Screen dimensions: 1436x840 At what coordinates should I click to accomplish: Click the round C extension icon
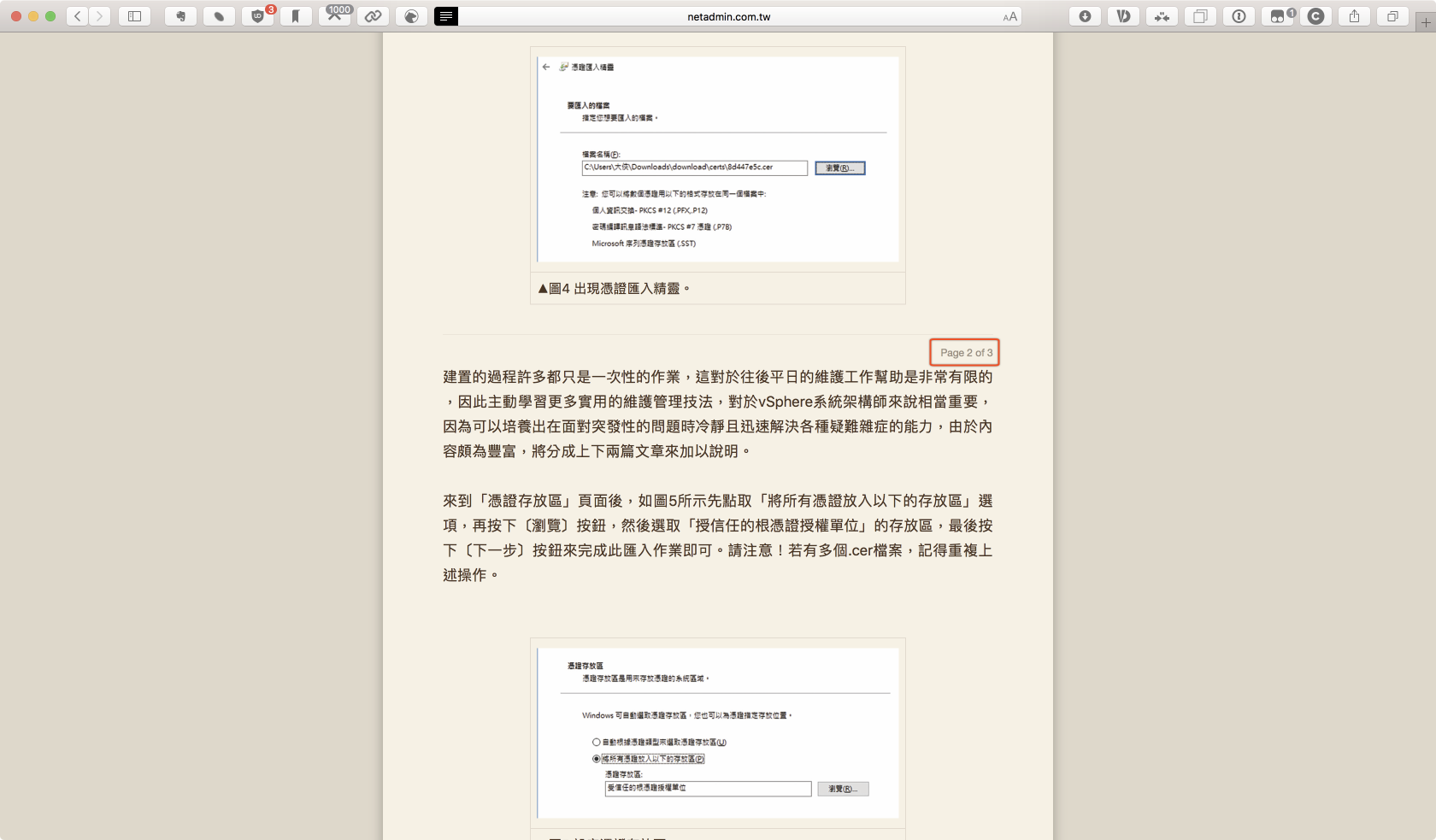point(1315,16)
